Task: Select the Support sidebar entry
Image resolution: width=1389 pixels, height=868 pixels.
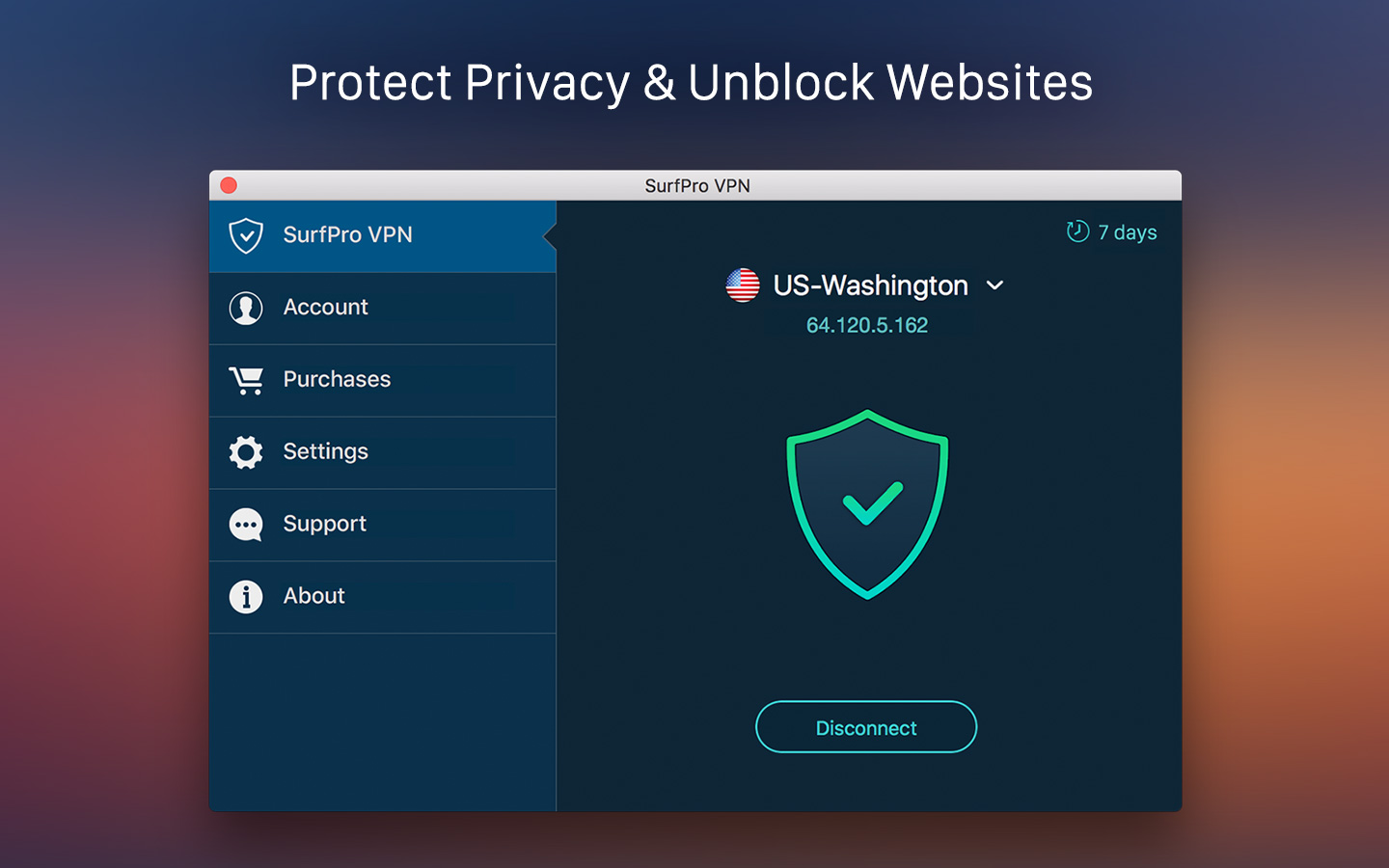Action: pos(383,526)
